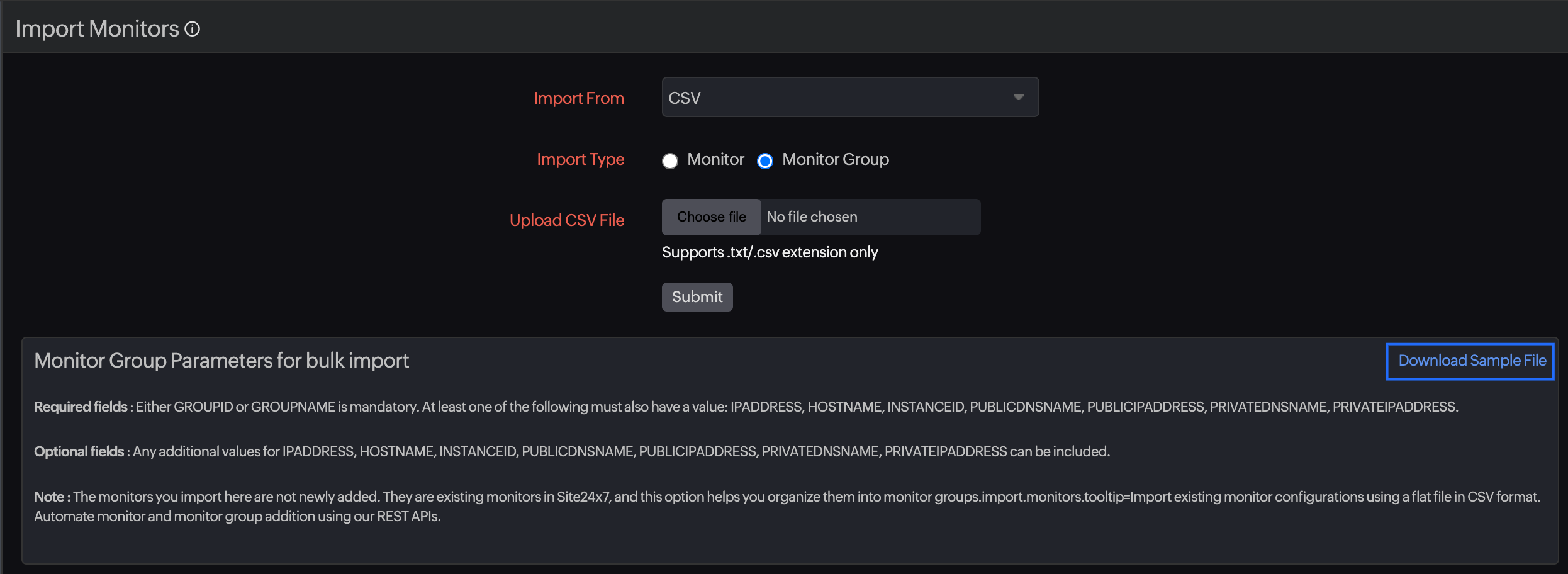Expand the Import From combo box
1568x574 pixels.
tap(849, 98)
